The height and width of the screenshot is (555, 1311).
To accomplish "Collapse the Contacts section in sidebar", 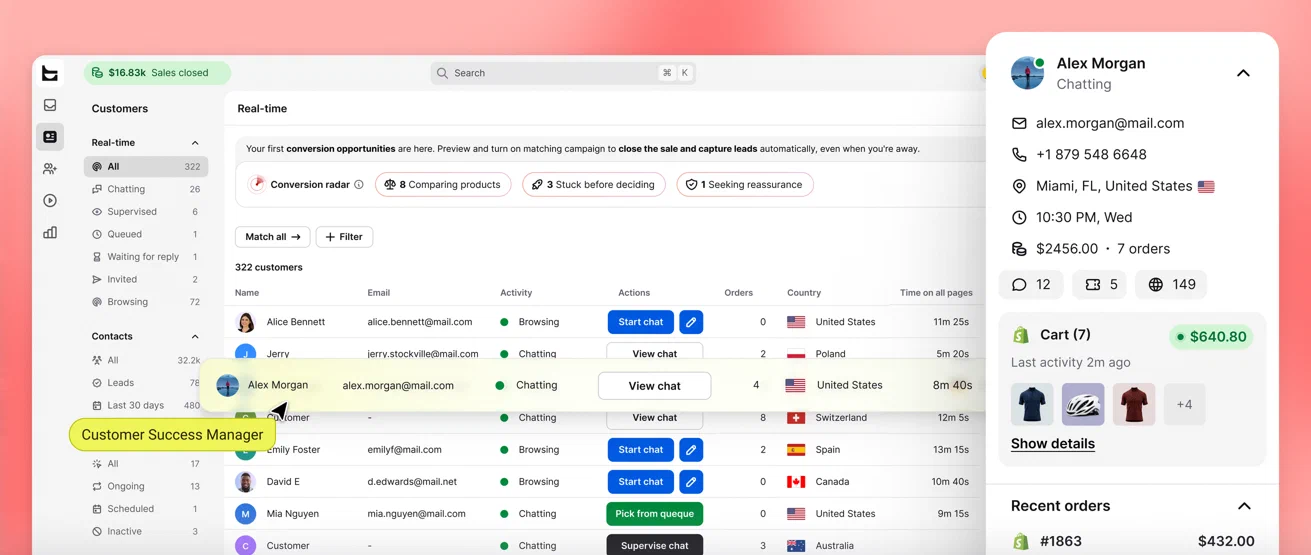I will click(x=195, y=337).
